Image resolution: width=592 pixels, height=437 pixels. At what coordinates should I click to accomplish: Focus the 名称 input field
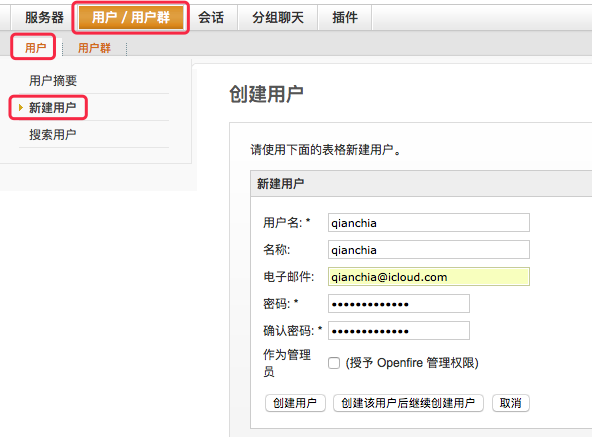[x=429, y=250]
